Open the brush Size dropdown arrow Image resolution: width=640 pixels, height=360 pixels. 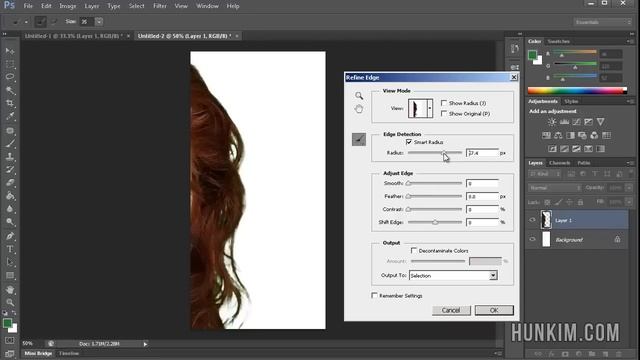point(99,21)
